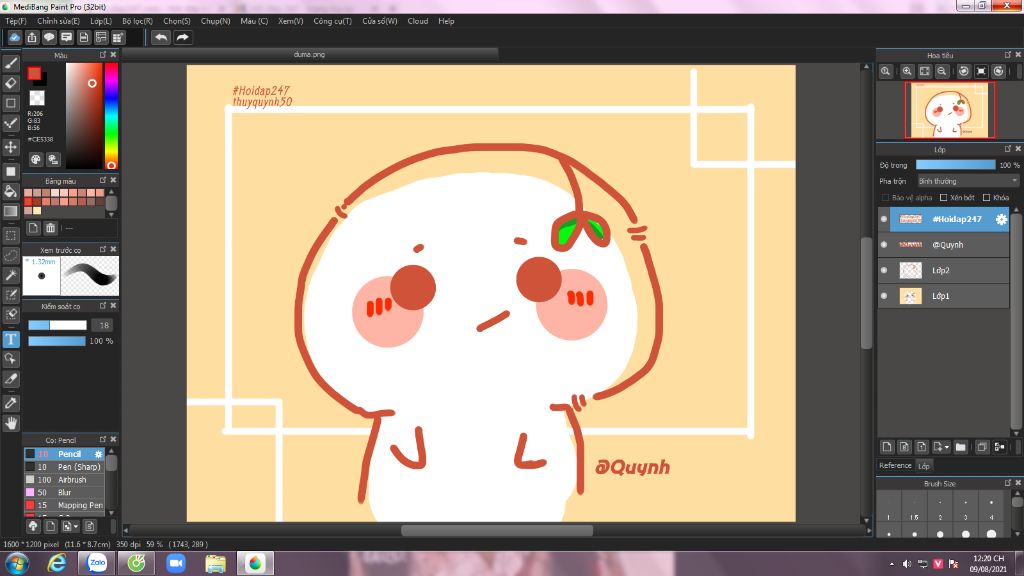
Task: Select the Lasso tool
Action: [11, 255]
